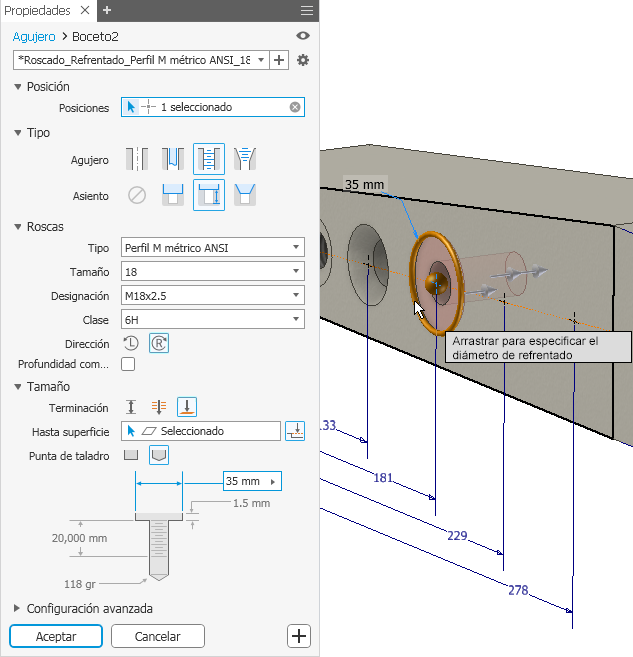Open Designación dropdown M18x2.5
633x657 pixels.
point(213,296)
